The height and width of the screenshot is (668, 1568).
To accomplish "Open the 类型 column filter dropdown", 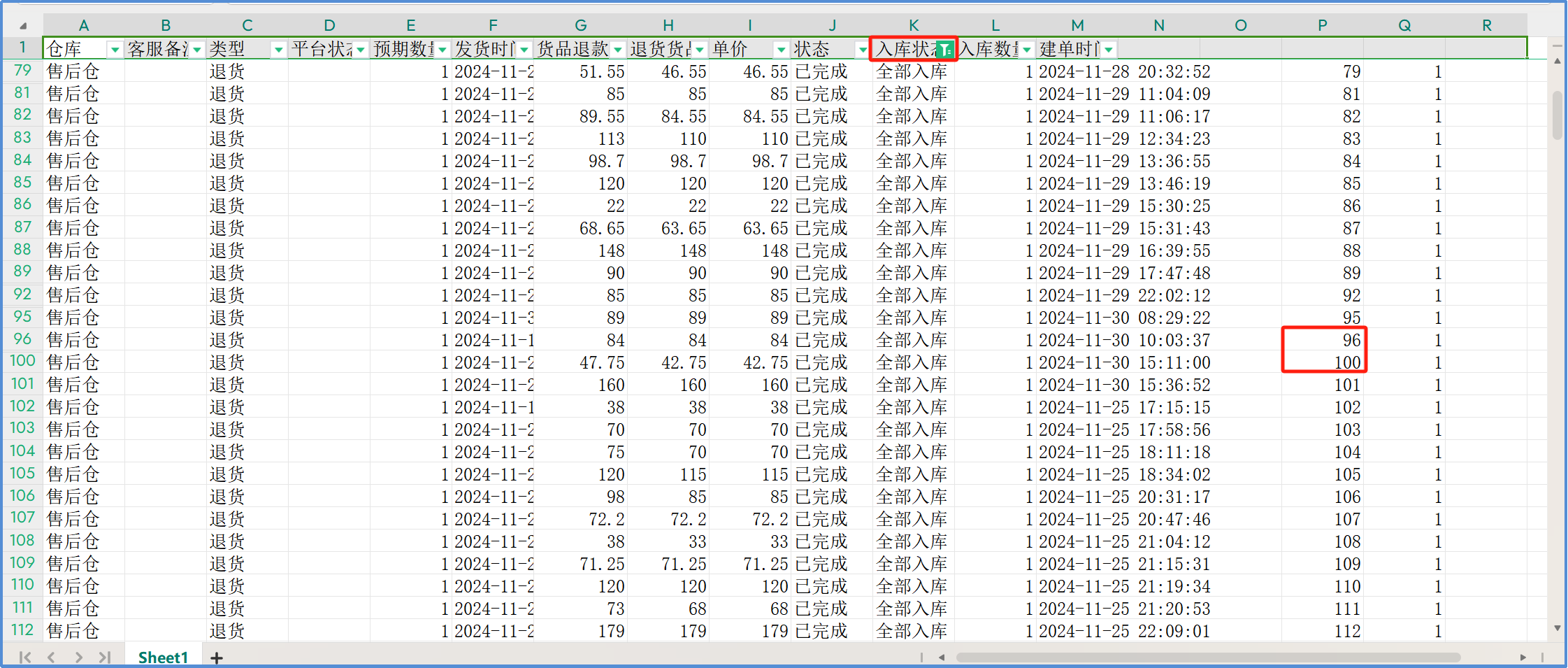I will click(x=278, y=50).
